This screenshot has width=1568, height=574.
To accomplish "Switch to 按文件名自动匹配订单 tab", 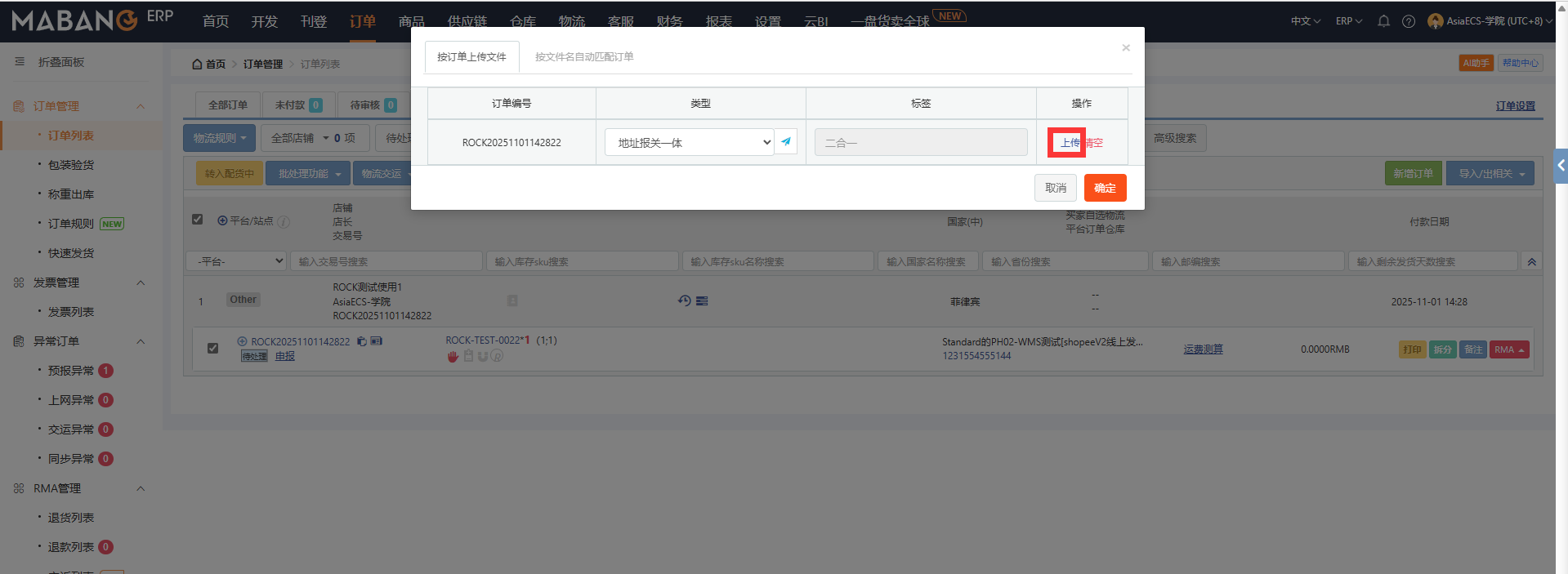I will click(584, 57).
